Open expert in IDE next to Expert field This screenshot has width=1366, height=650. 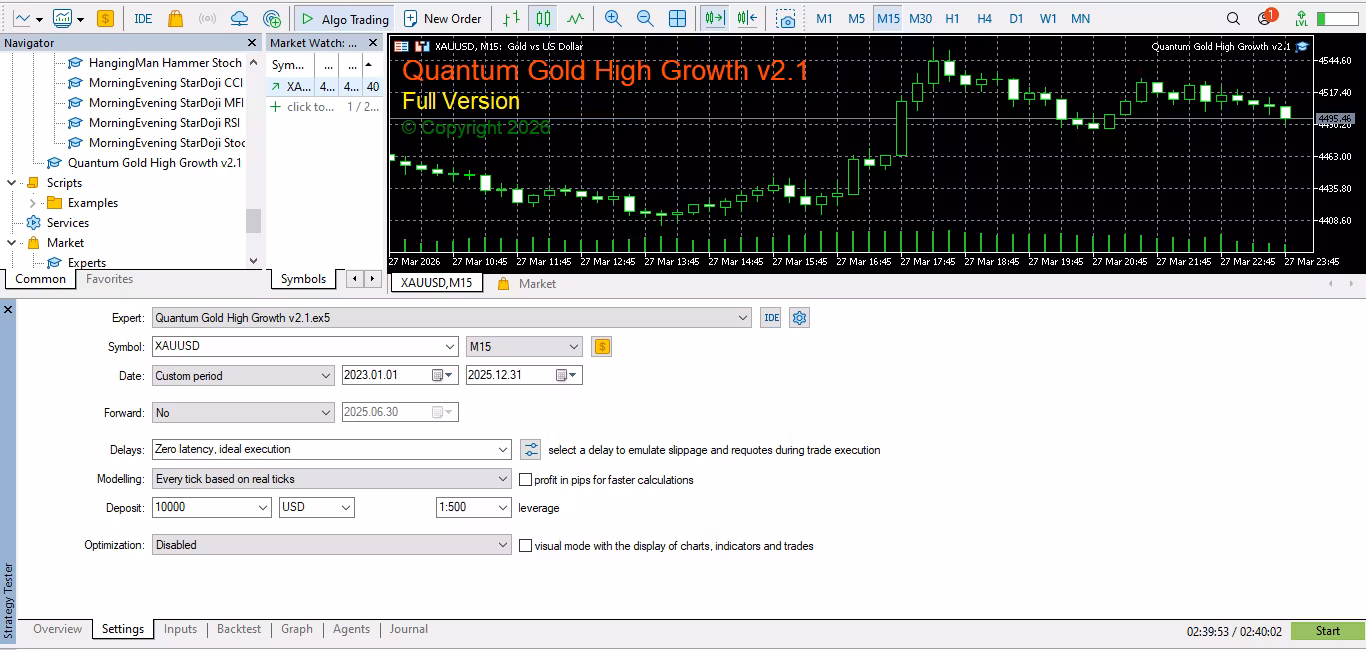771,318
